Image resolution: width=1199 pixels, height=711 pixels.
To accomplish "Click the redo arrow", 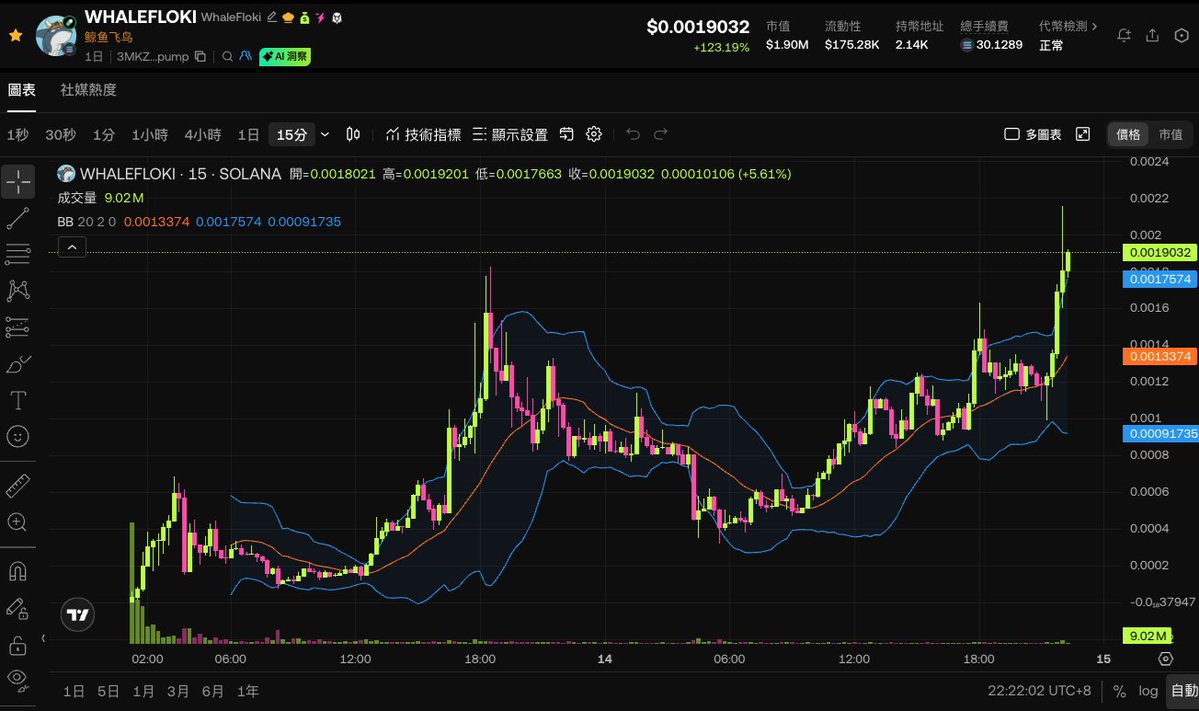I will [661, 135].
